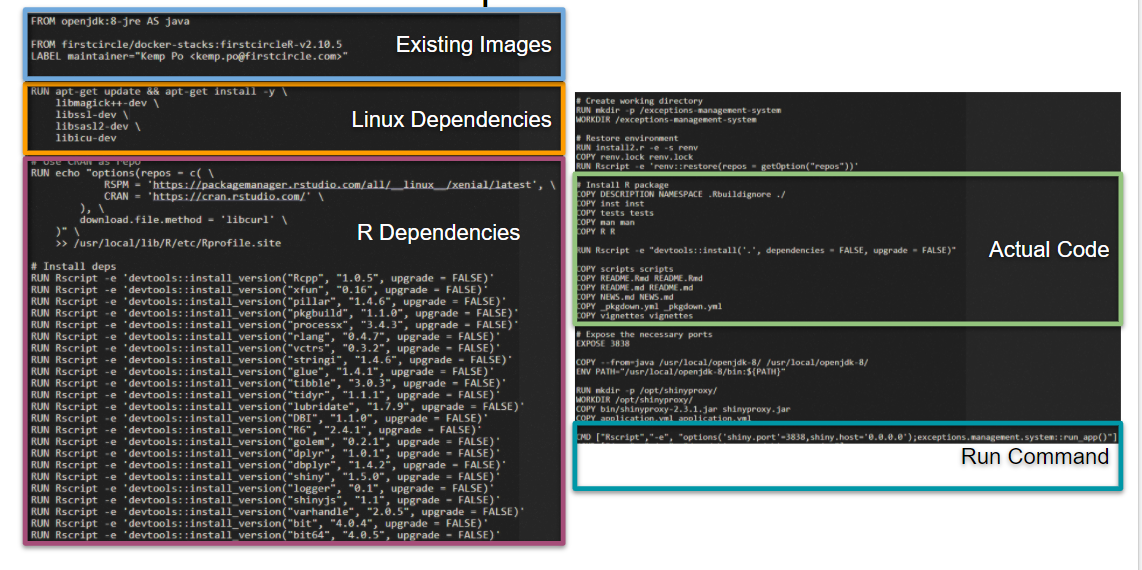The image size is (1142, 570).
Task: Click the 'RUN apt-get update' line
Action: pyautogui.click(x=159, y=91)
